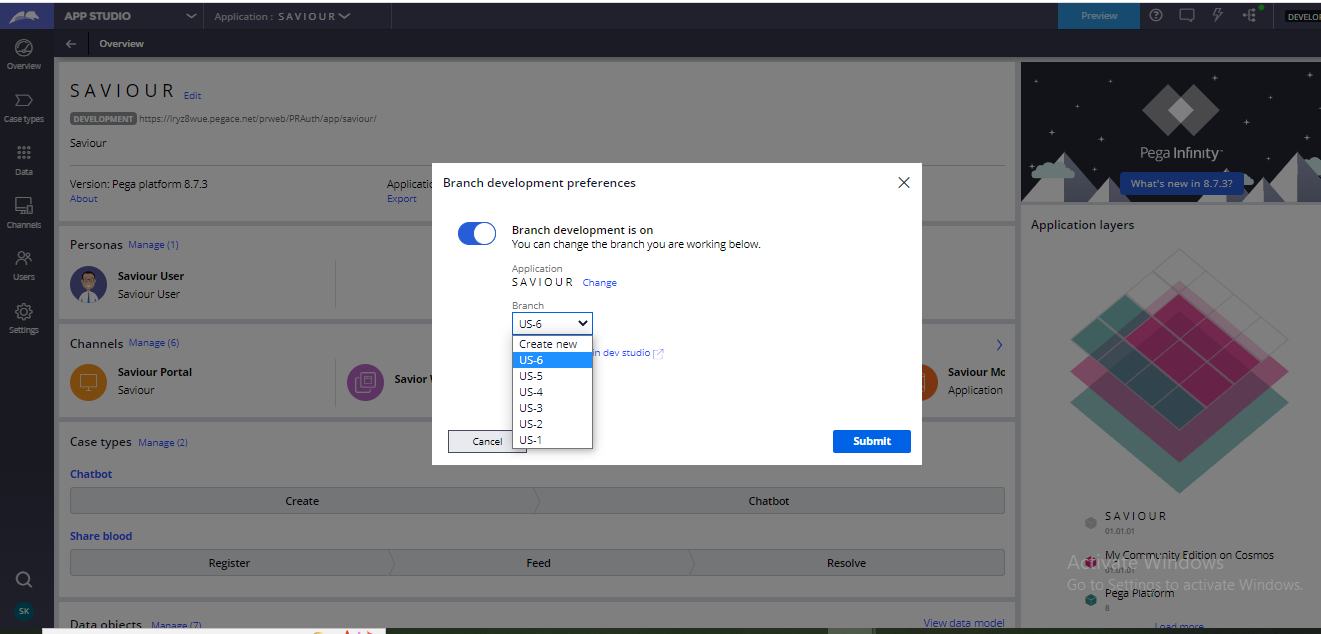
Task: Click the Resolve stage of Share blood
Action: coord(846,563)
